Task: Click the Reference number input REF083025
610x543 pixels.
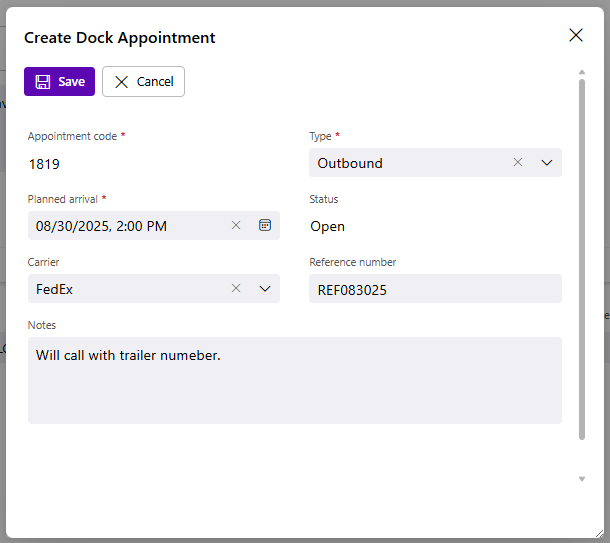Action: pyautogui.click(x=435, y=289)
